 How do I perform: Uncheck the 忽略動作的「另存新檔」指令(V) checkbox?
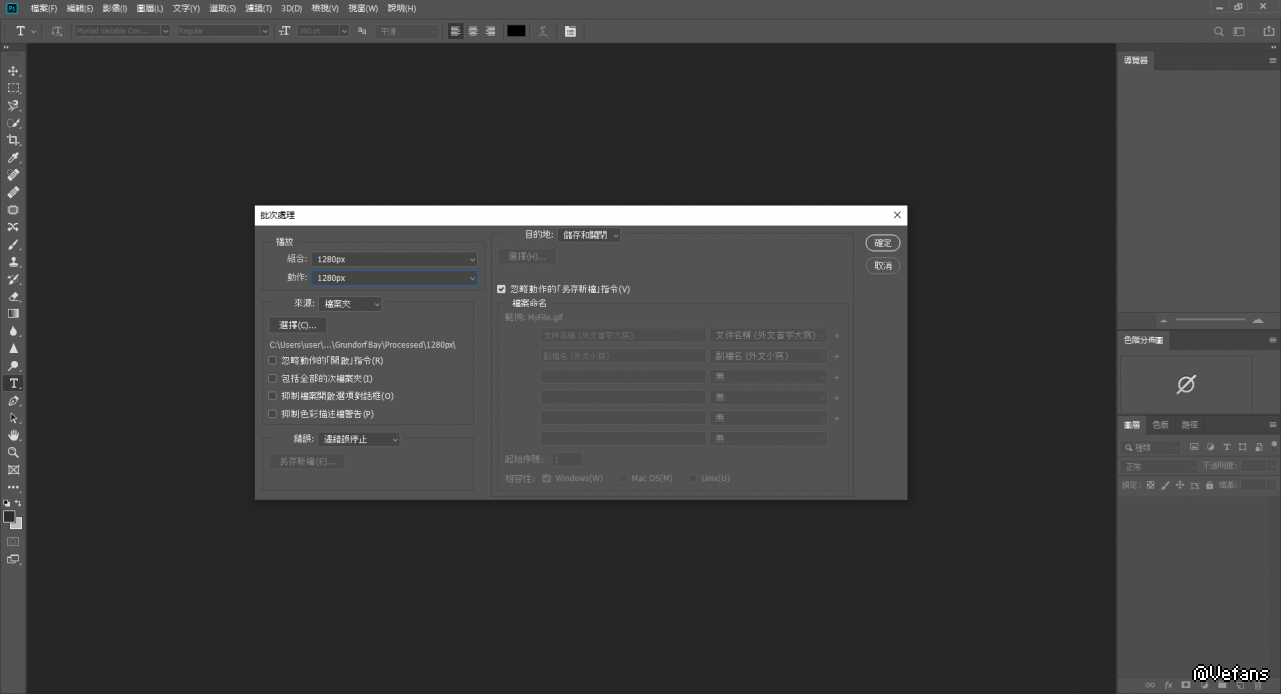[x=501, y=289]
